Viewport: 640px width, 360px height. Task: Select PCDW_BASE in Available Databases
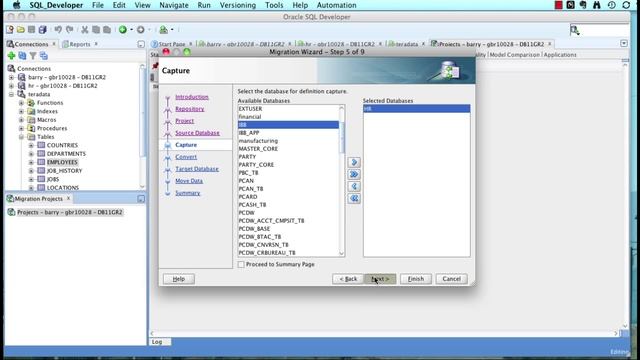pos(288,229)
